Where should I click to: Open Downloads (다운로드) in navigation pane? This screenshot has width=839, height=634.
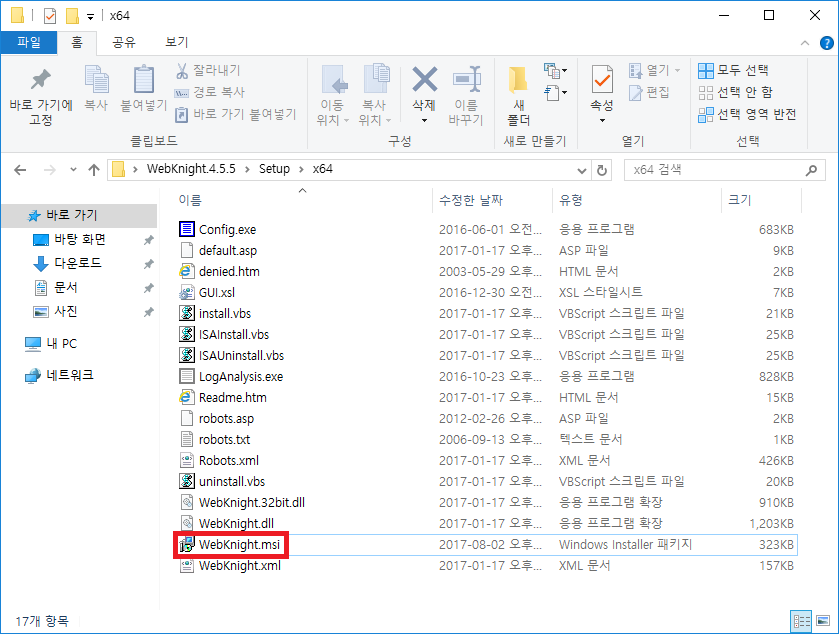pyautogui.click(x=78, y=263)
